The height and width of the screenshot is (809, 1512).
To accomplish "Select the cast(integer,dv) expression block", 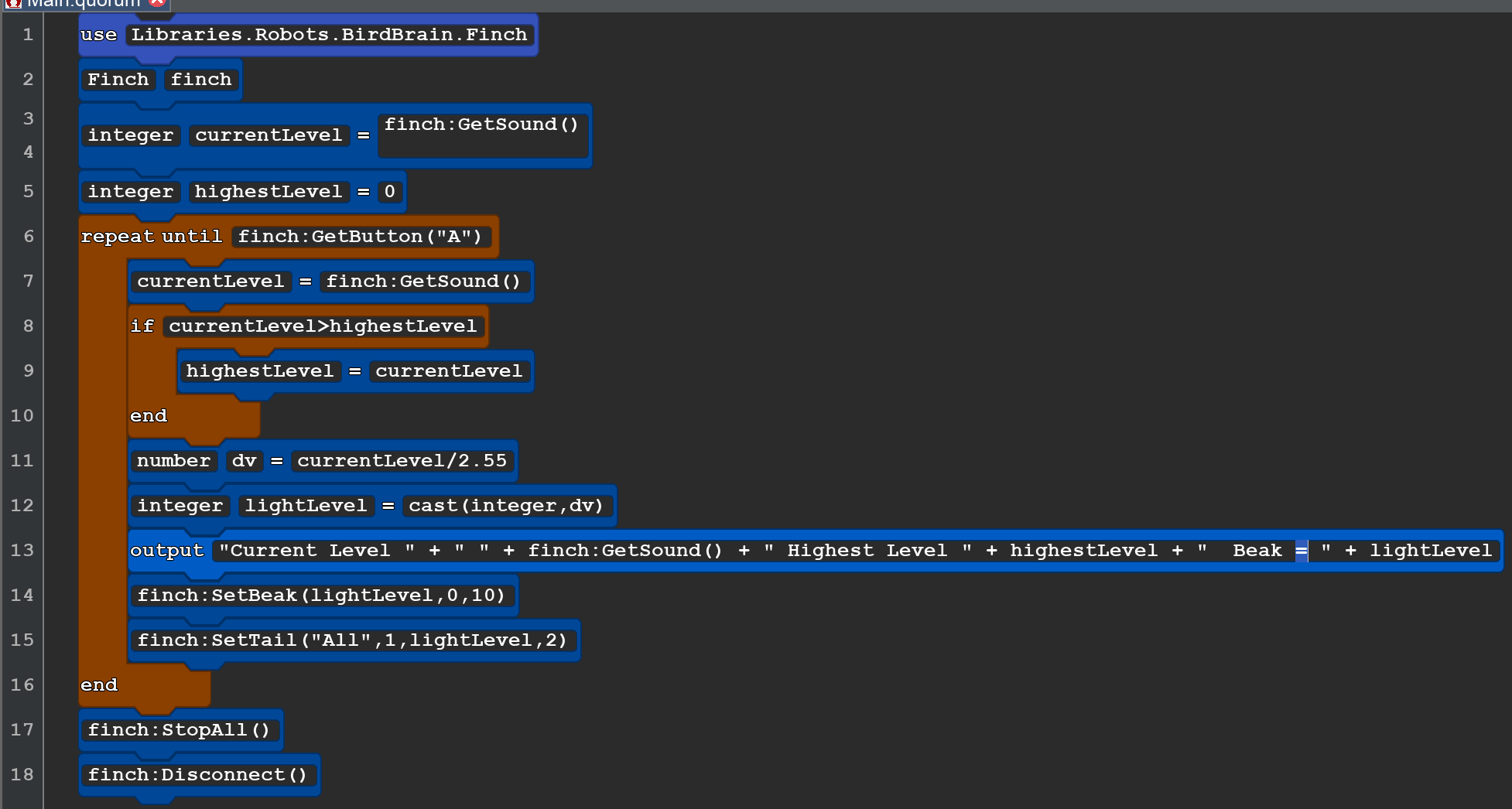I will 506,505.
